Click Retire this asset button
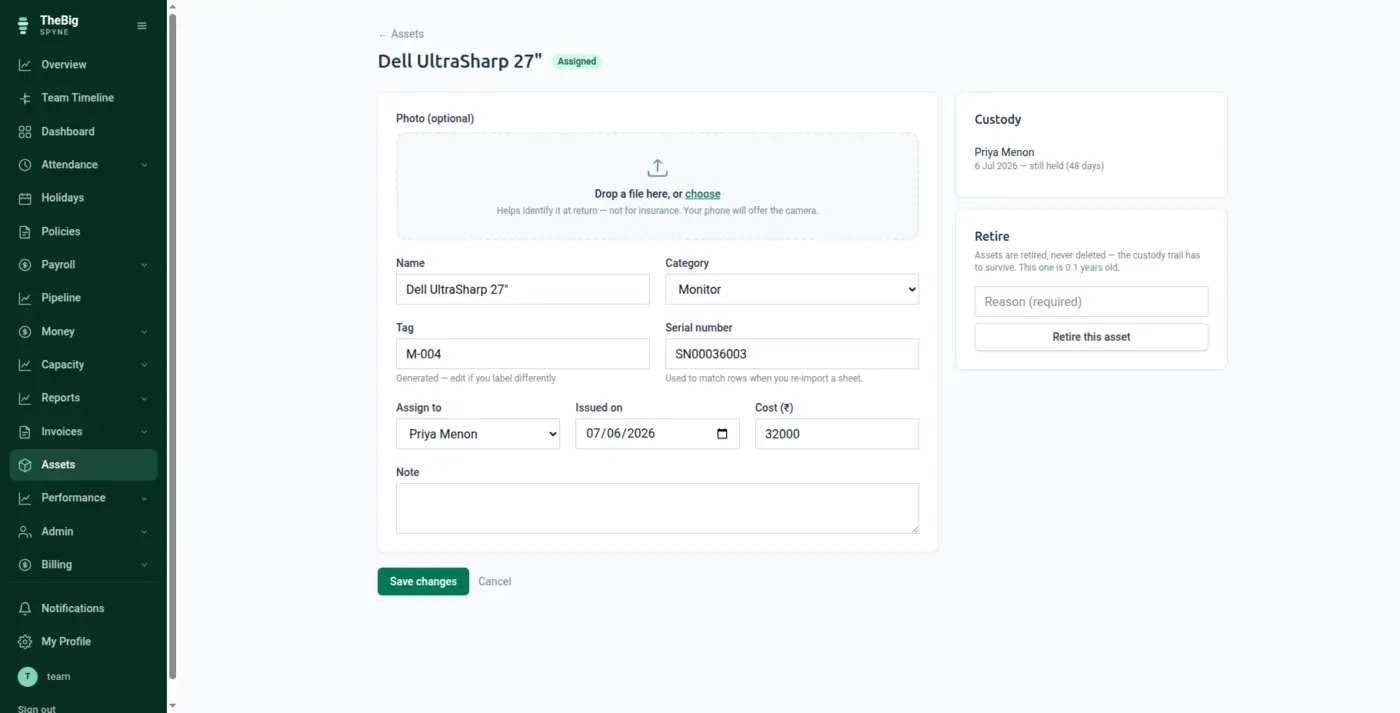 (1091, 337)
